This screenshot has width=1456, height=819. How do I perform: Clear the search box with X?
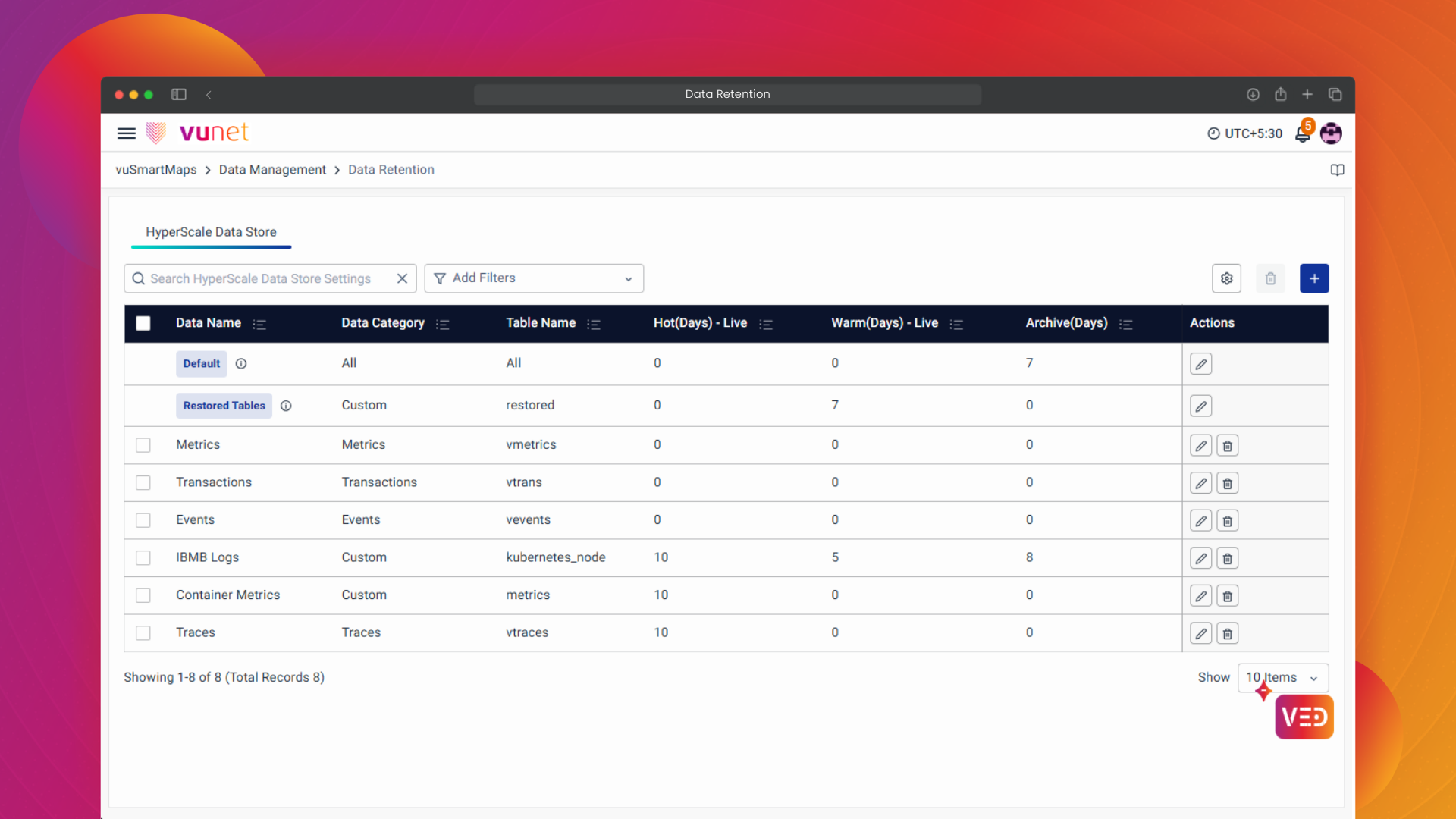click(x=402, y=278)
